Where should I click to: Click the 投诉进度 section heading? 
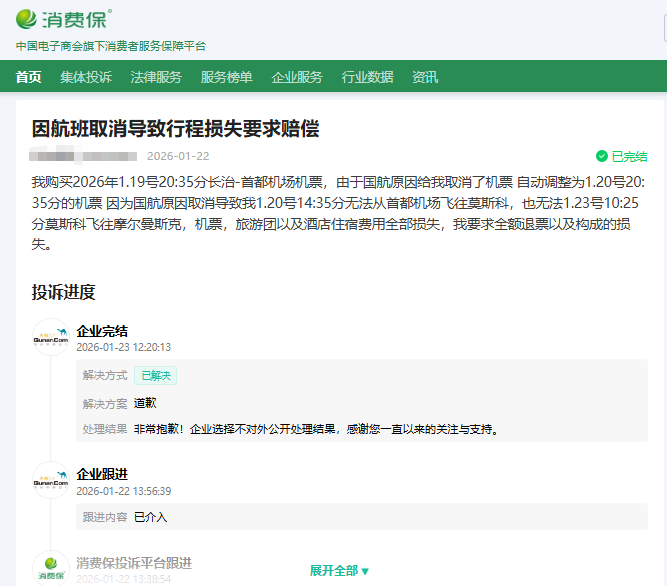[x=63, y=292]
